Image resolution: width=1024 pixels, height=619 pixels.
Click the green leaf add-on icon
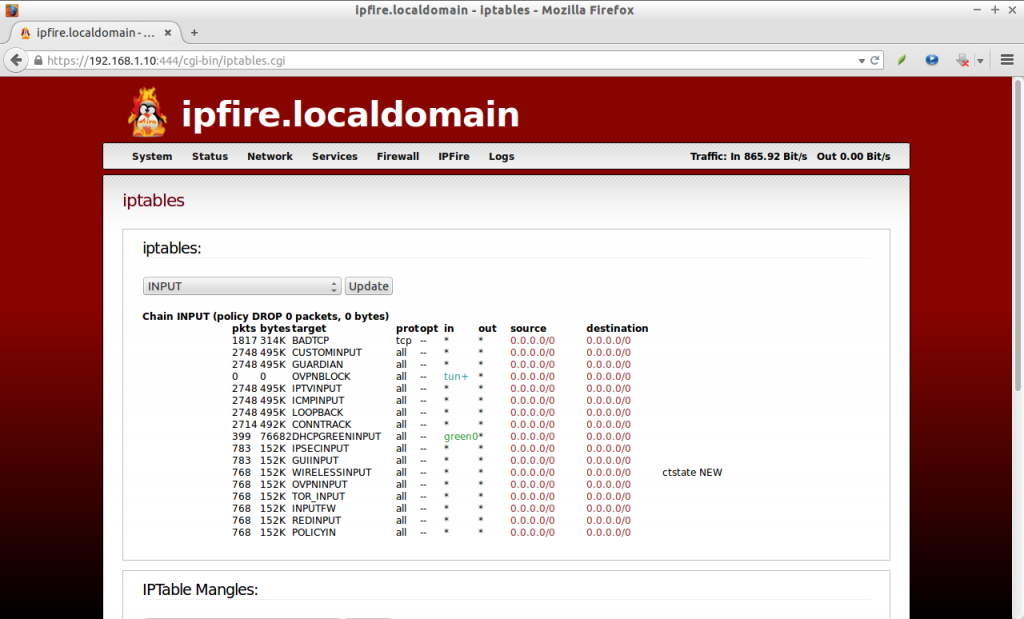pyautogui.click(x=901, y=60)
